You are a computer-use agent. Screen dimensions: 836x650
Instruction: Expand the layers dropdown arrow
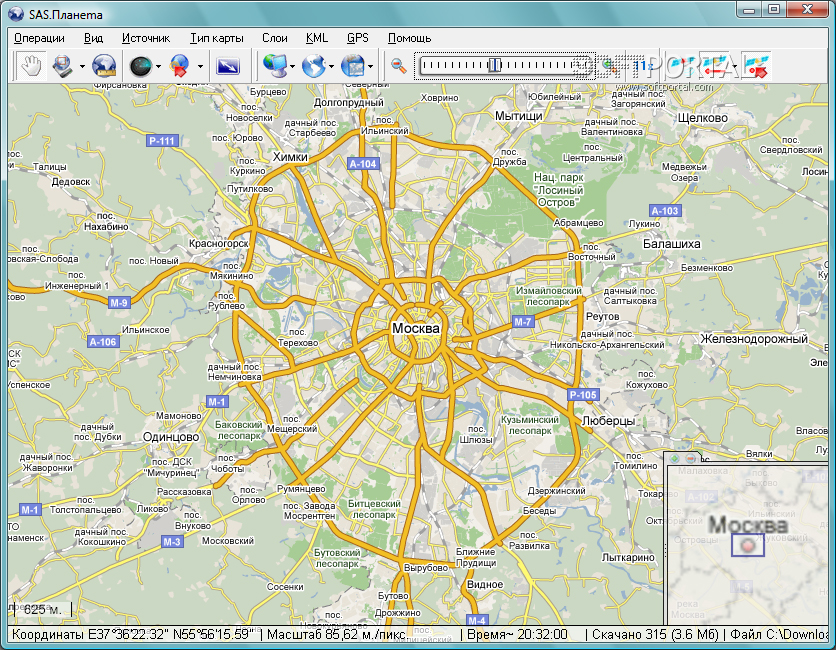(x=371, y=67)
